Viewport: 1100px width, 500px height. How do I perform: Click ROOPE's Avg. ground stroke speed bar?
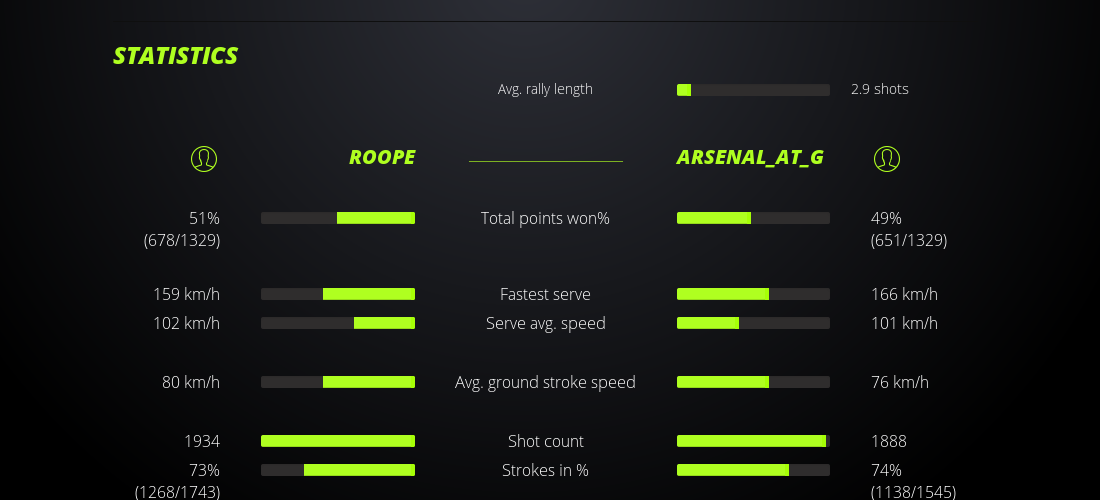338,382
